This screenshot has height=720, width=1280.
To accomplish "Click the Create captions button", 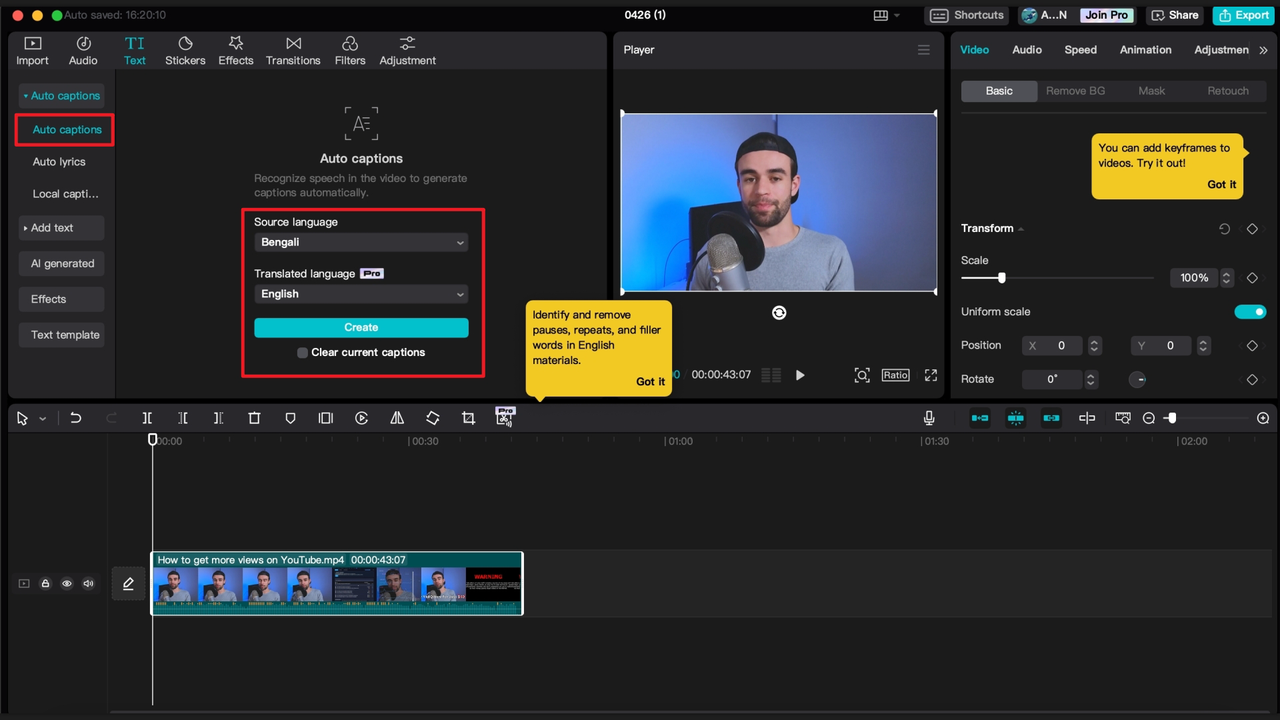I will (x=361, y=327).
